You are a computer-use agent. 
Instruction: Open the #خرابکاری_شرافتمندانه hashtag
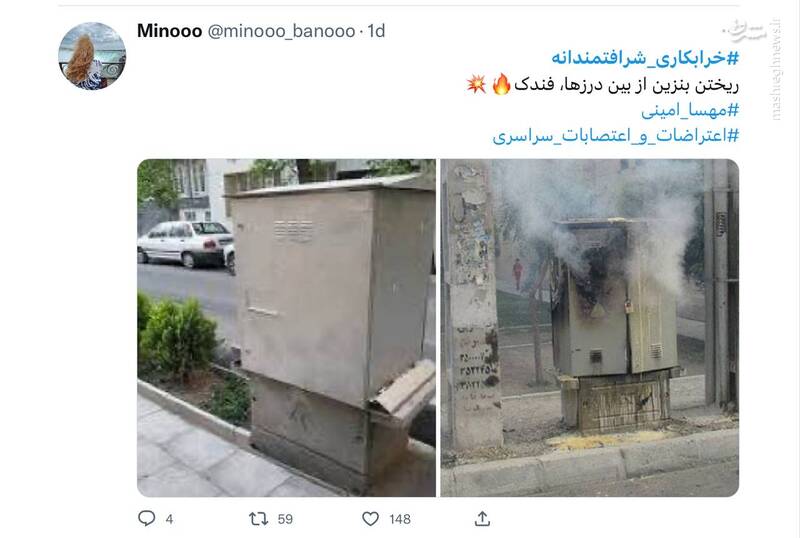(x=645, y=58)
